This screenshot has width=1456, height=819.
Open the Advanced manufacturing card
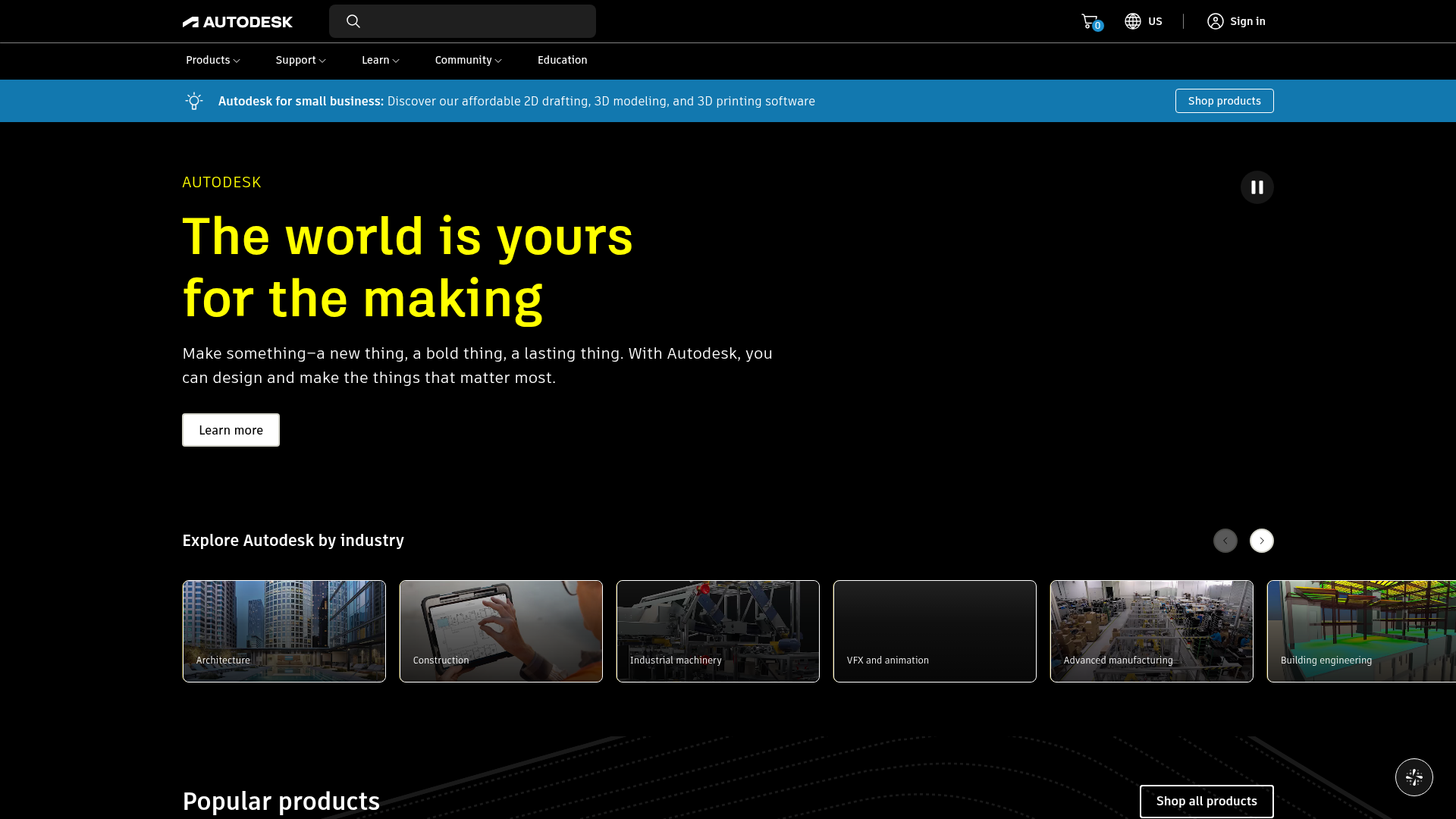(x=1152, y=632)
